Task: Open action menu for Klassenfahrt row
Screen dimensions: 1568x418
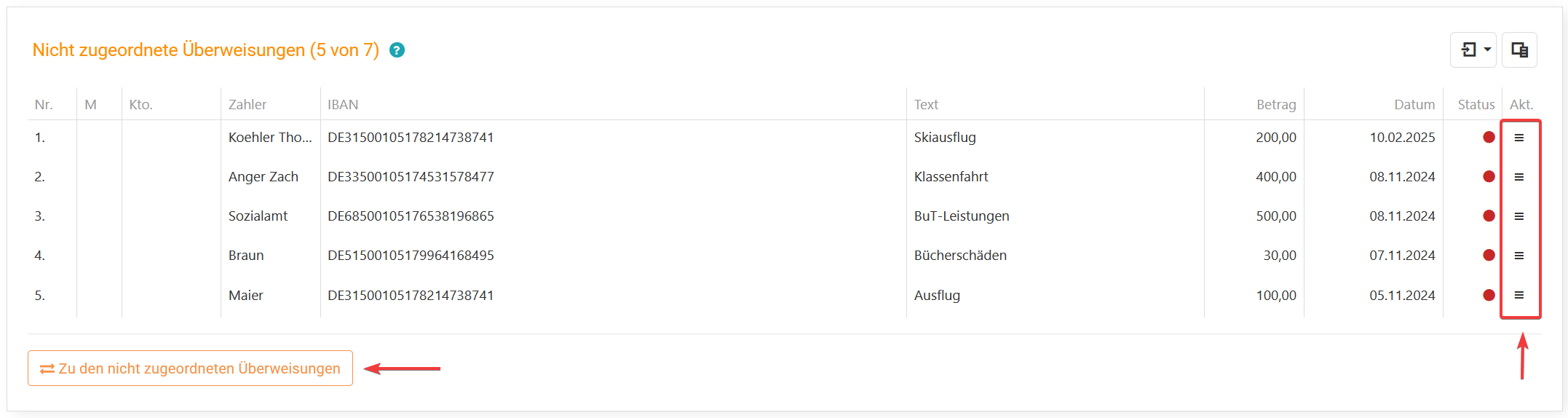Action: pyautogui.click(x=1519, y=177)
